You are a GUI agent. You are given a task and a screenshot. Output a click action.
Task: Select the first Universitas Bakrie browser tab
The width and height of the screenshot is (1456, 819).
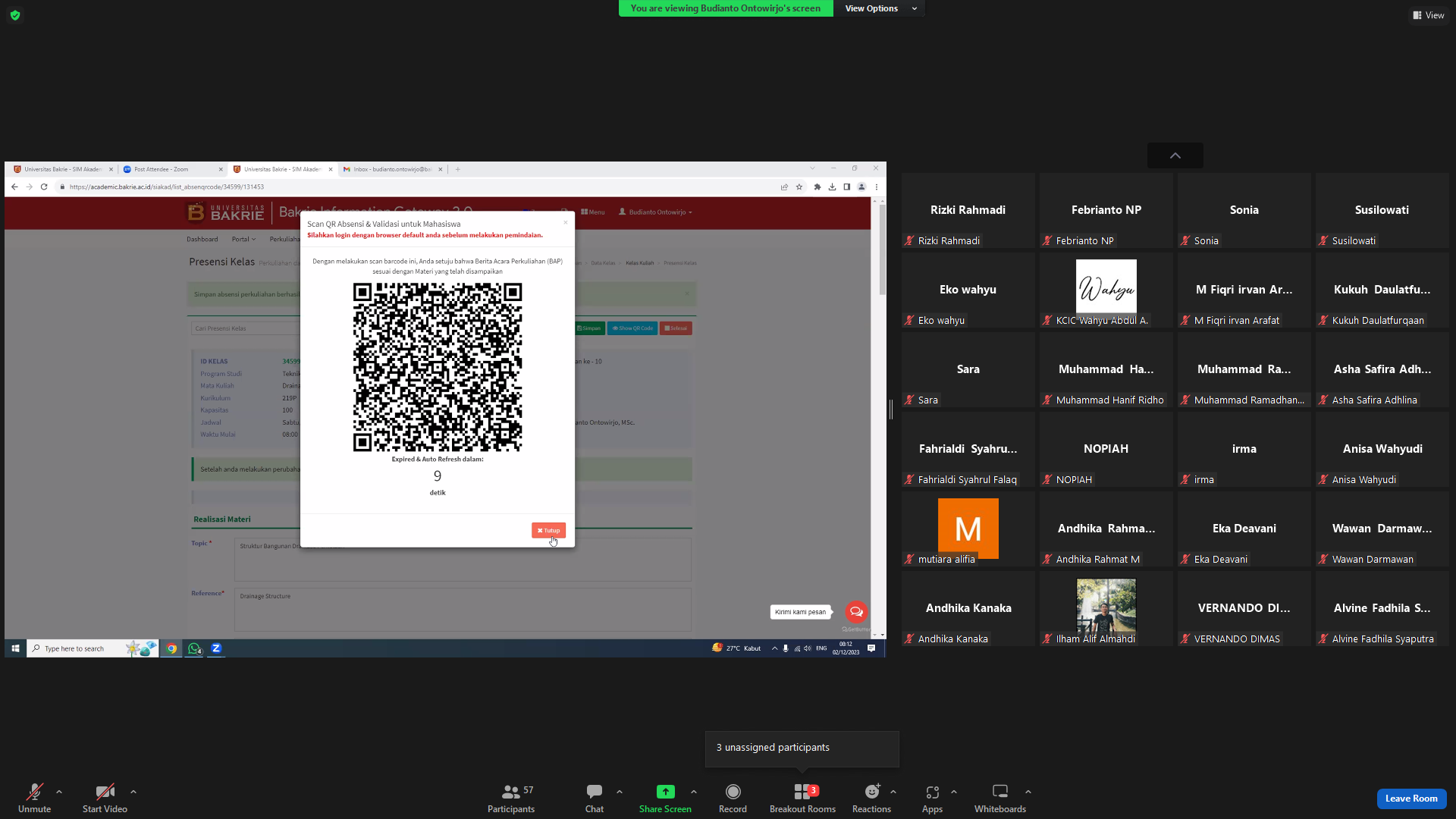coord(63,169)
